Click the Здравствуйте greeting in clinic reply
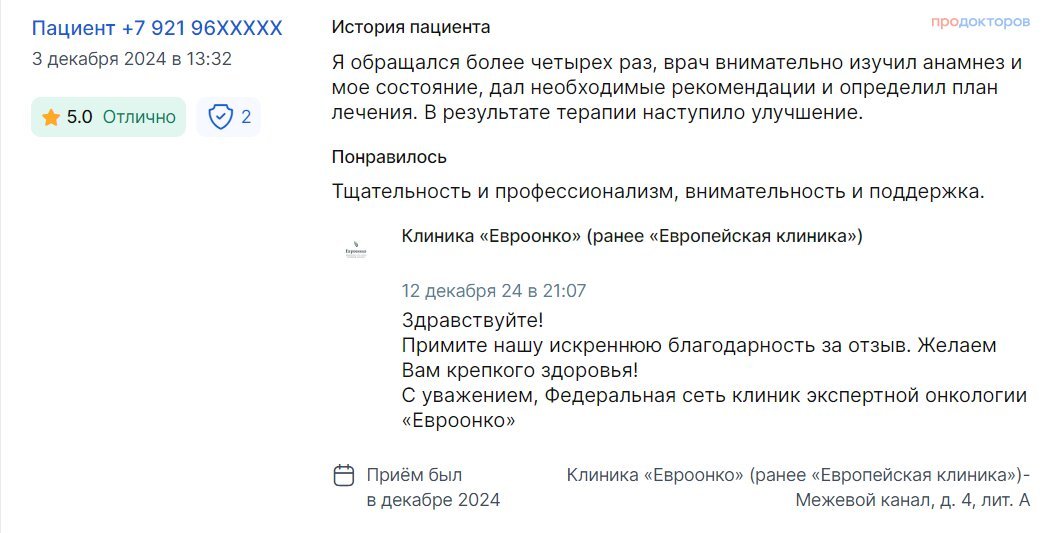This screenshot has height=533, width=1056. point(472,320)
